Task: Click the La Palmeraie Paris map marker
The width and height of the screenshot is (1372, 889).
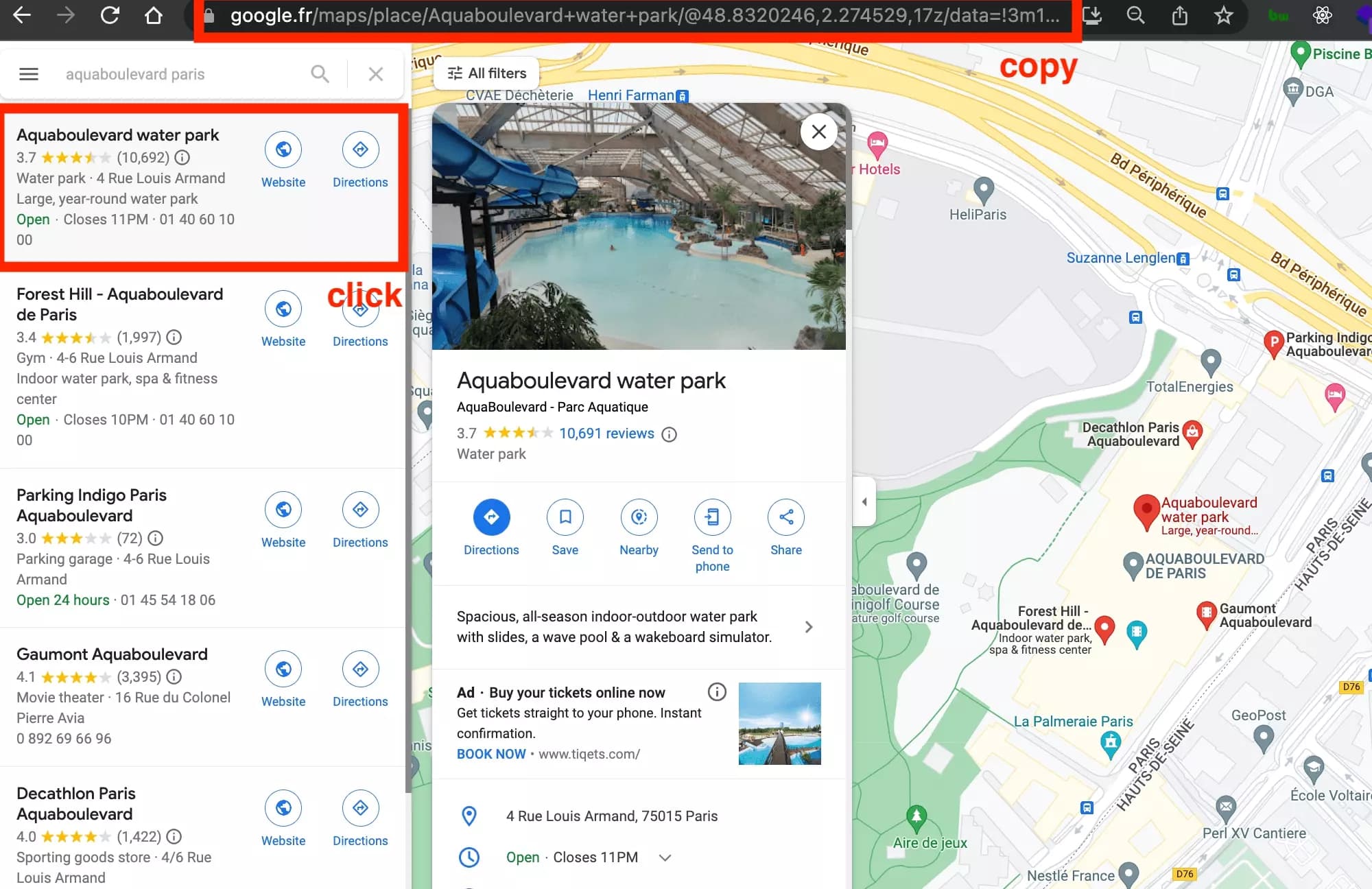Action: point(1111,744)
